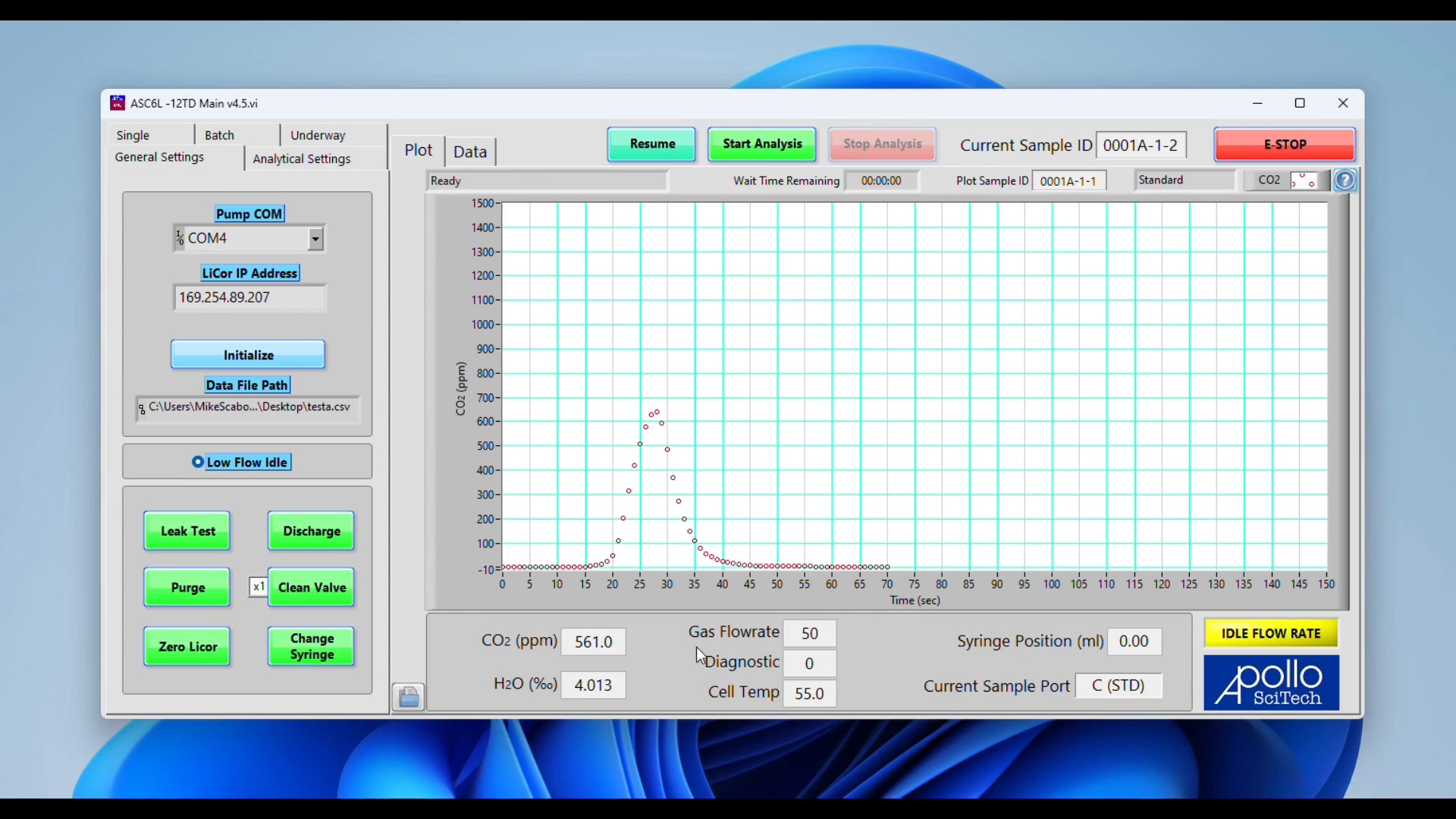
Task: Click the Resume button
Action: pos(652,144)
